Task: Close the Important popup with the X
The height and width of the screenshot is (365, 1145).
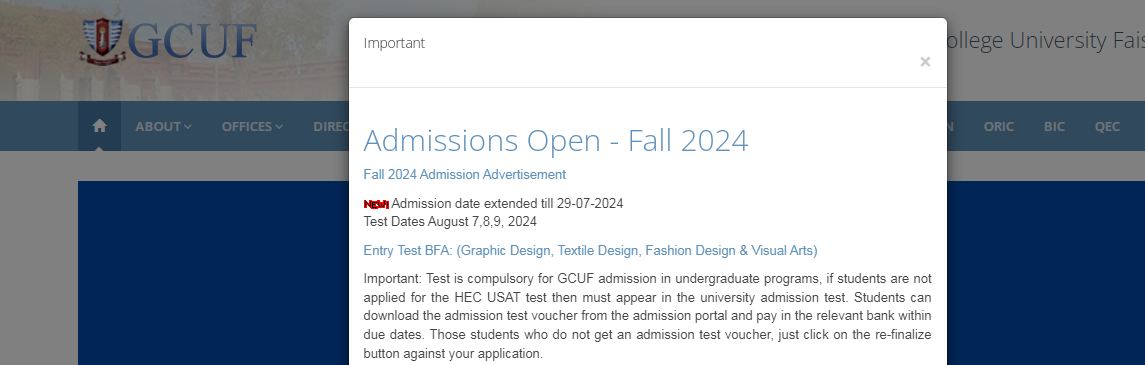Action: tap(924, 62)
